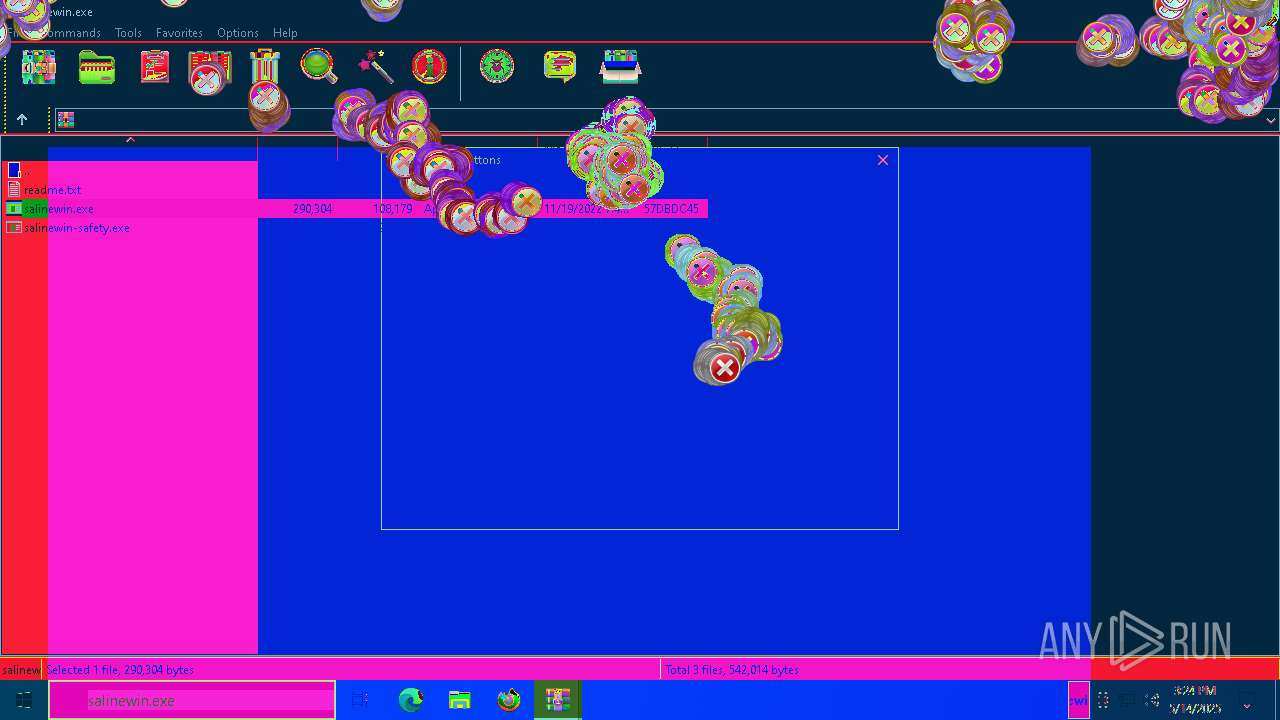Click the archive icon in the address bar

(x=66, y=120)
